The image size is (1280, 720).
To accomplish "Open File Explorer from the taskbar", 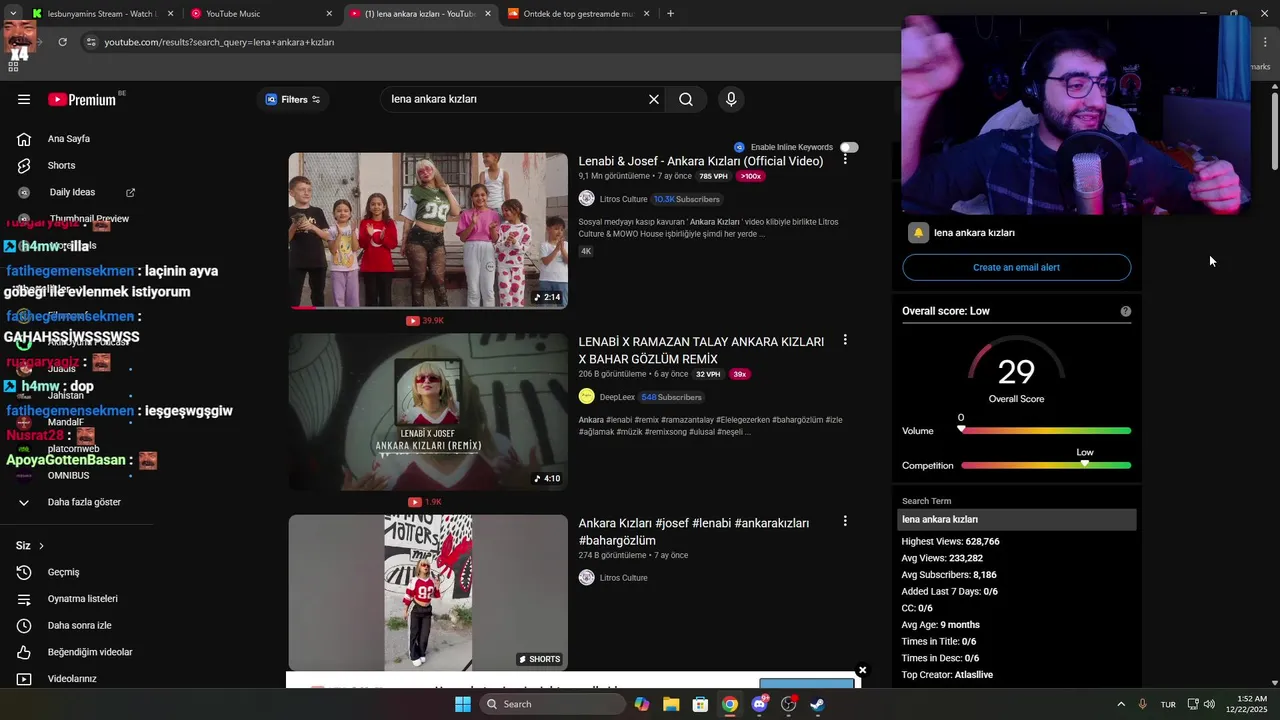I will (x=671, y=704).
